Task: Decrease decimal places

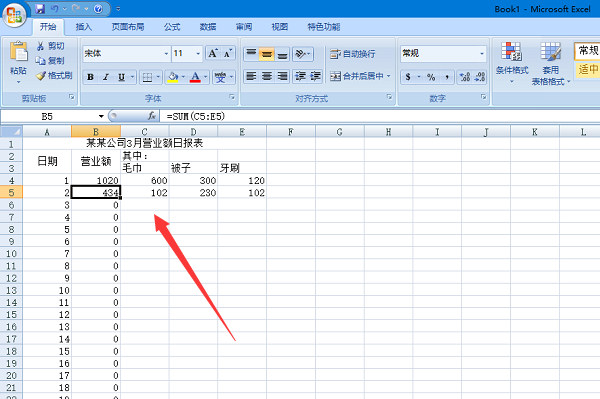Action: [x=480, y=77]
